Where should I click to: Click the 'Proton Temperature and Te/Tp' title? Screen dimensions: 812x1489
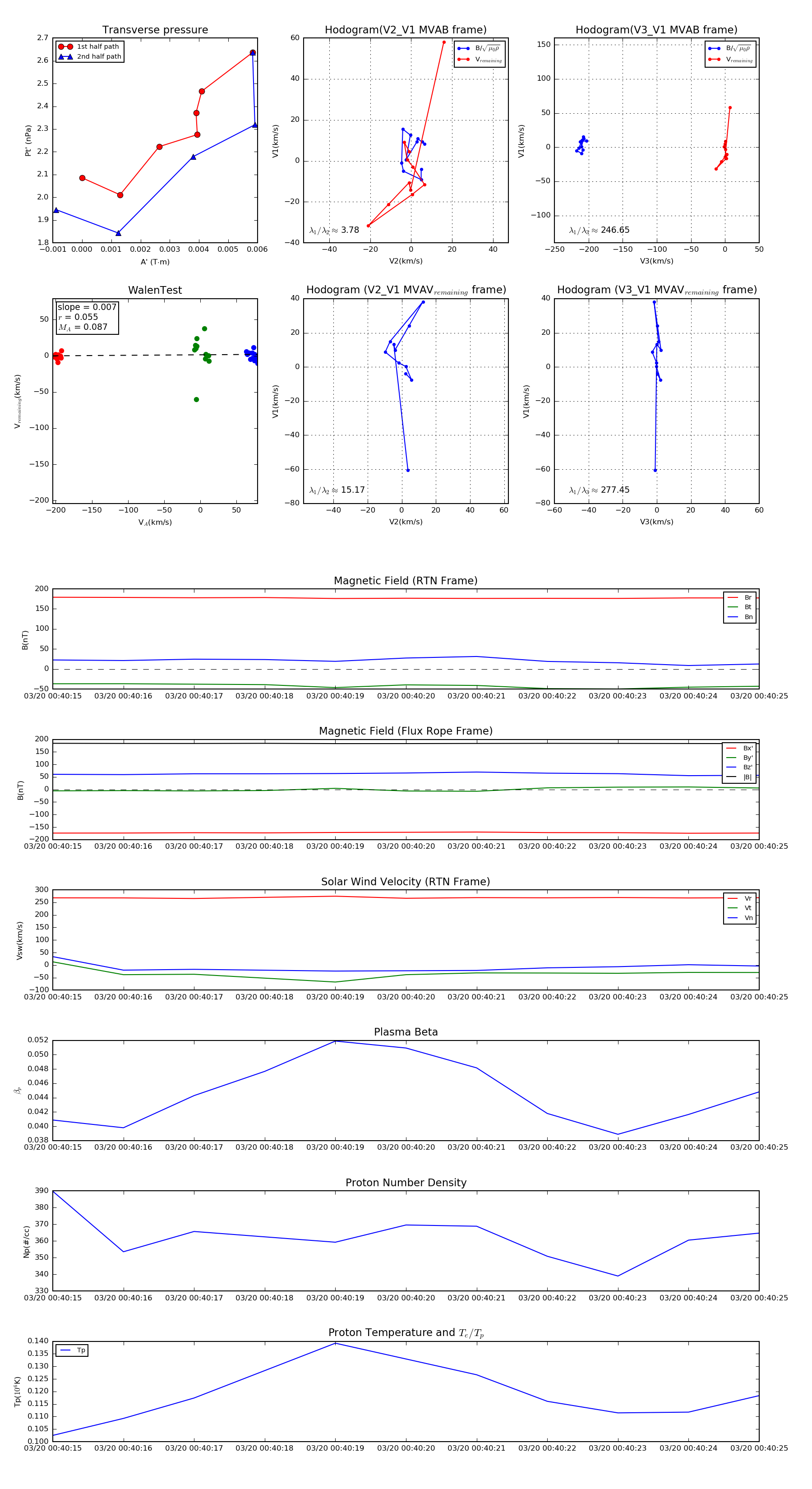406,1333
